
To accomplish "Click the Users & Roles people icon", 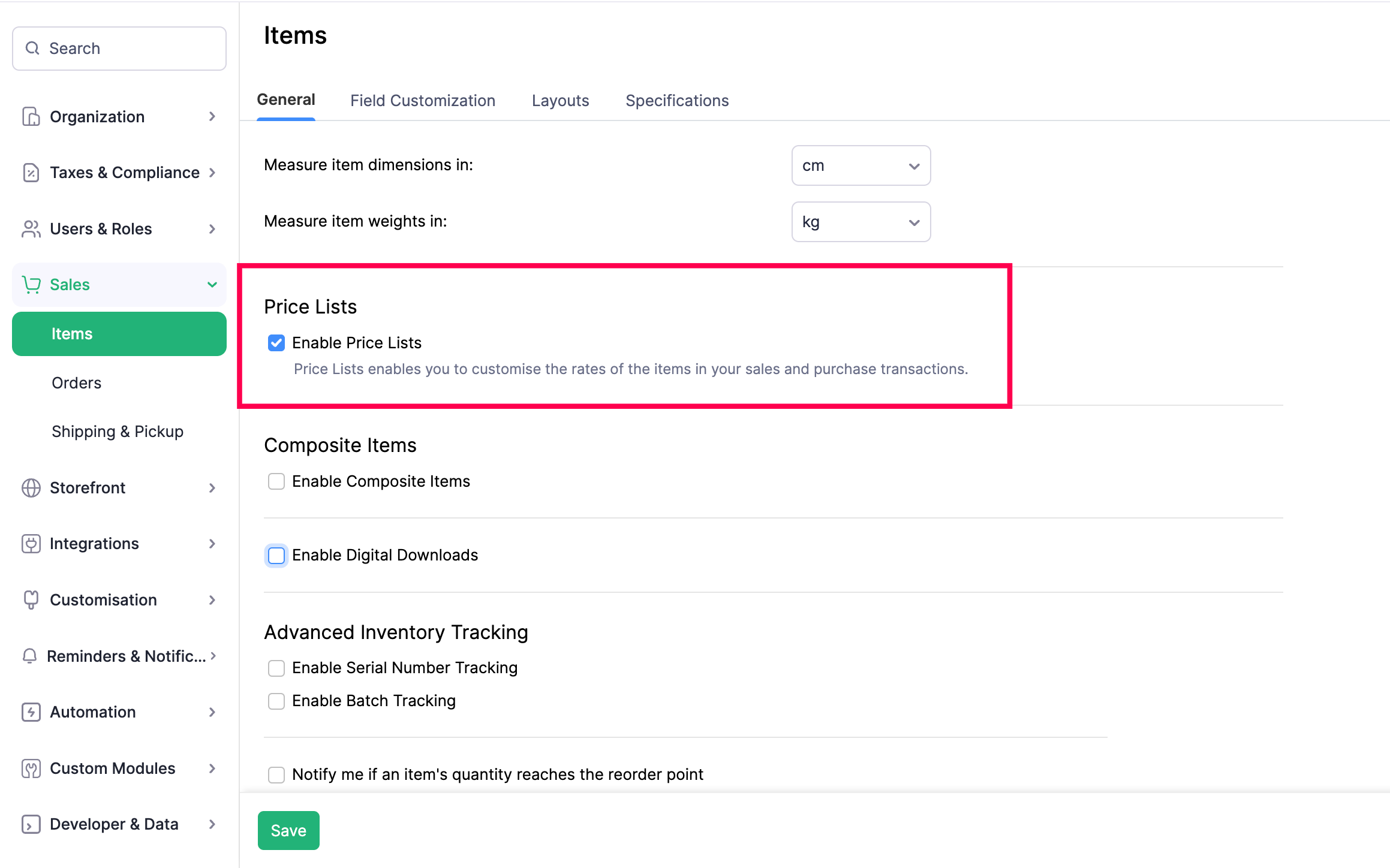I will point(31,229).
